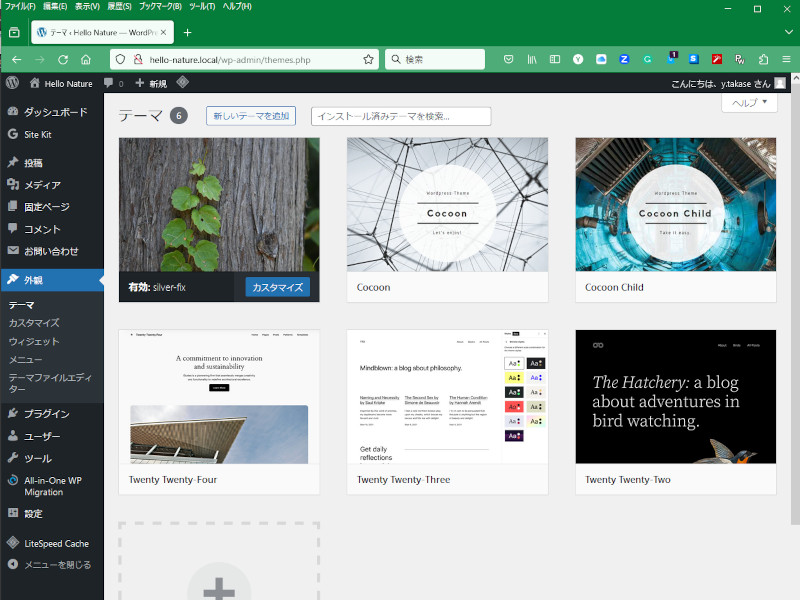Open a new browser tab with plus

187,32
